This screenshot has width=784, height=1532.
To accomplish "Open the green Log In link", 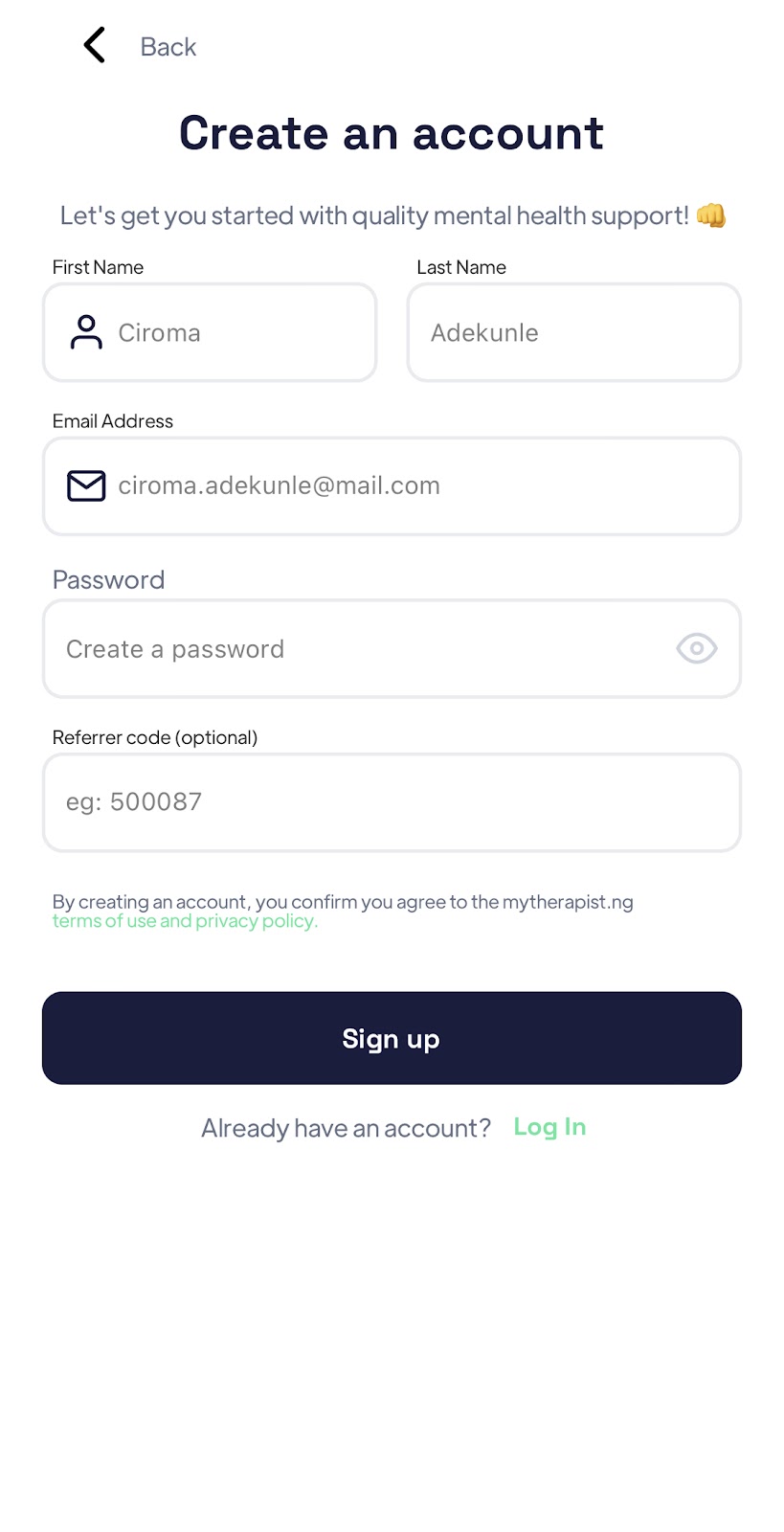I will point(549,1127).
